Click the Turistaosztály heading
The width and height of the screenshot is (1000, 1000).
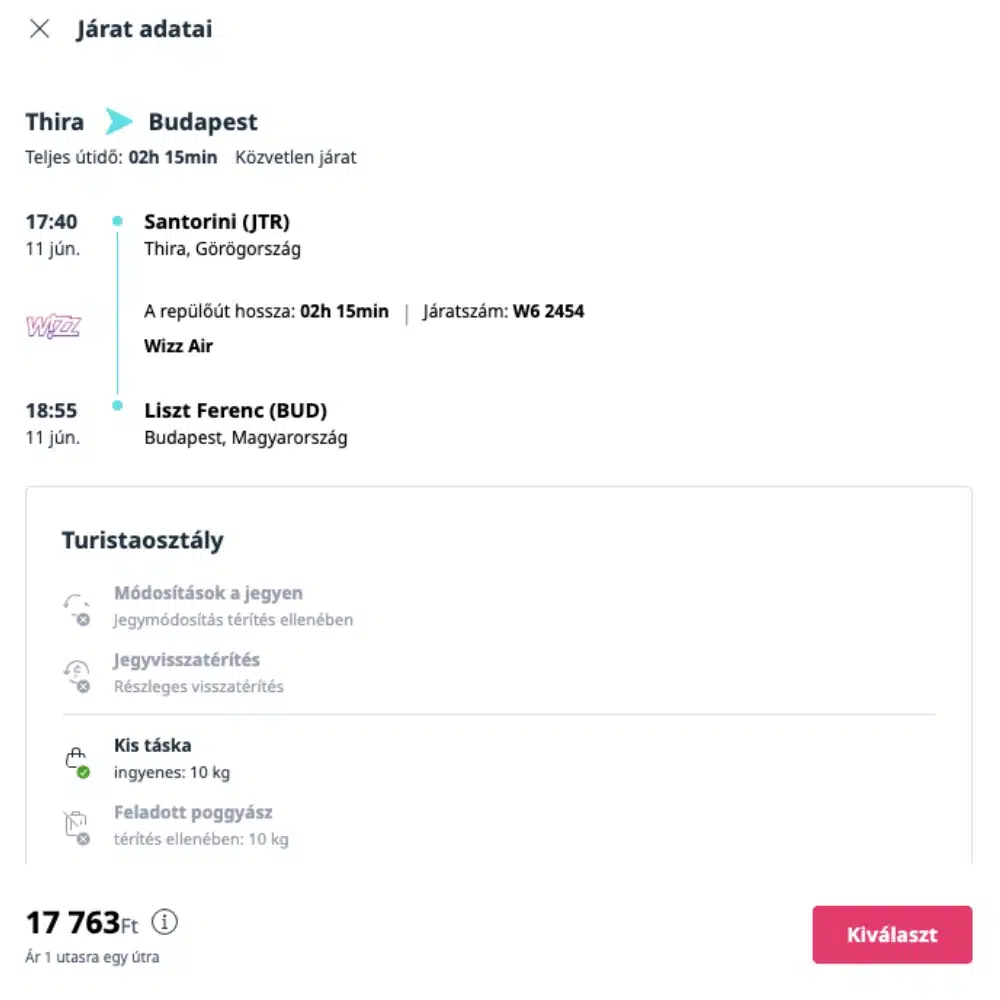click(x=143, y=541)
